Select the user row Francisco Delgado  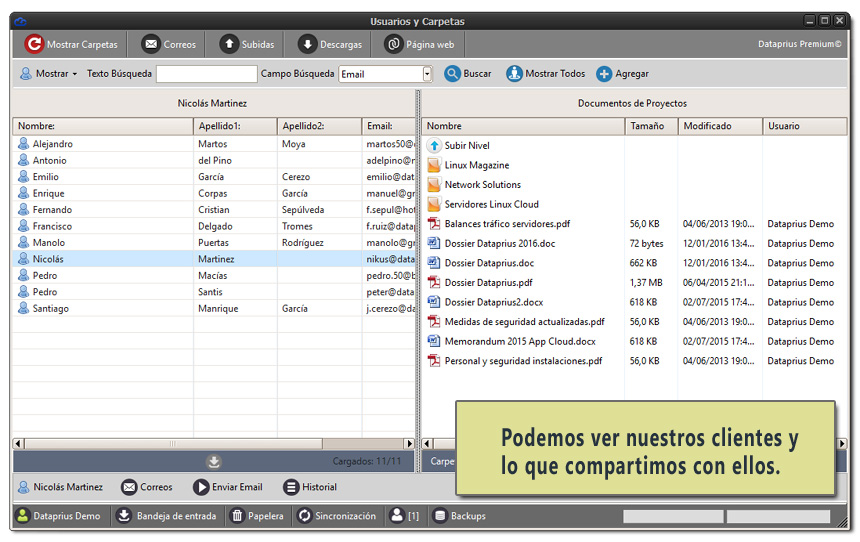pyautogui.click(x=214, y=226)
